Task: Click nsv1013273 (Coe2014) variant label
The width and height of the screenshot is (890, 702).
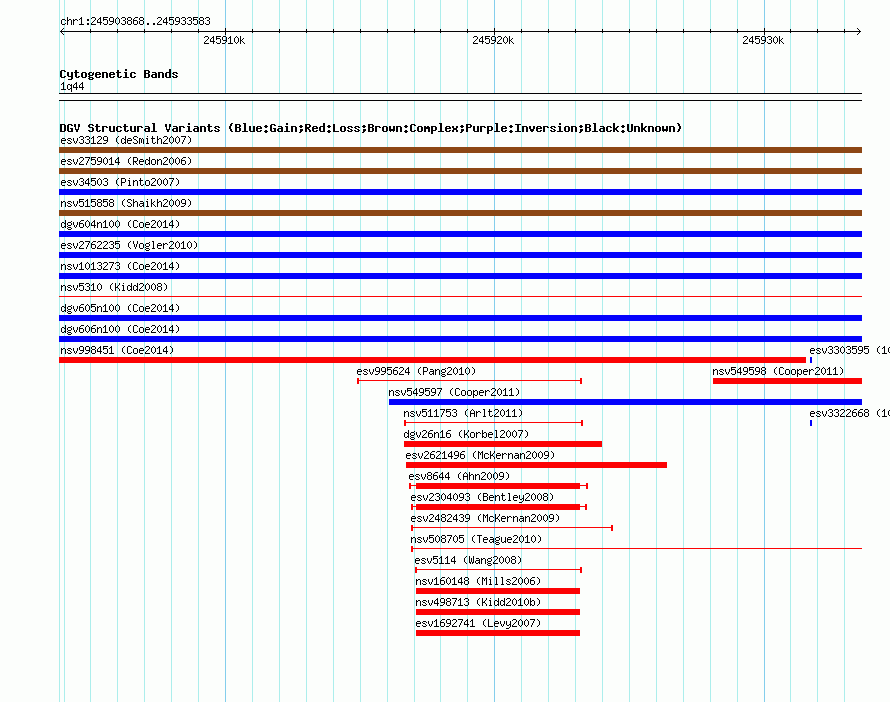Action: [120, 266]
